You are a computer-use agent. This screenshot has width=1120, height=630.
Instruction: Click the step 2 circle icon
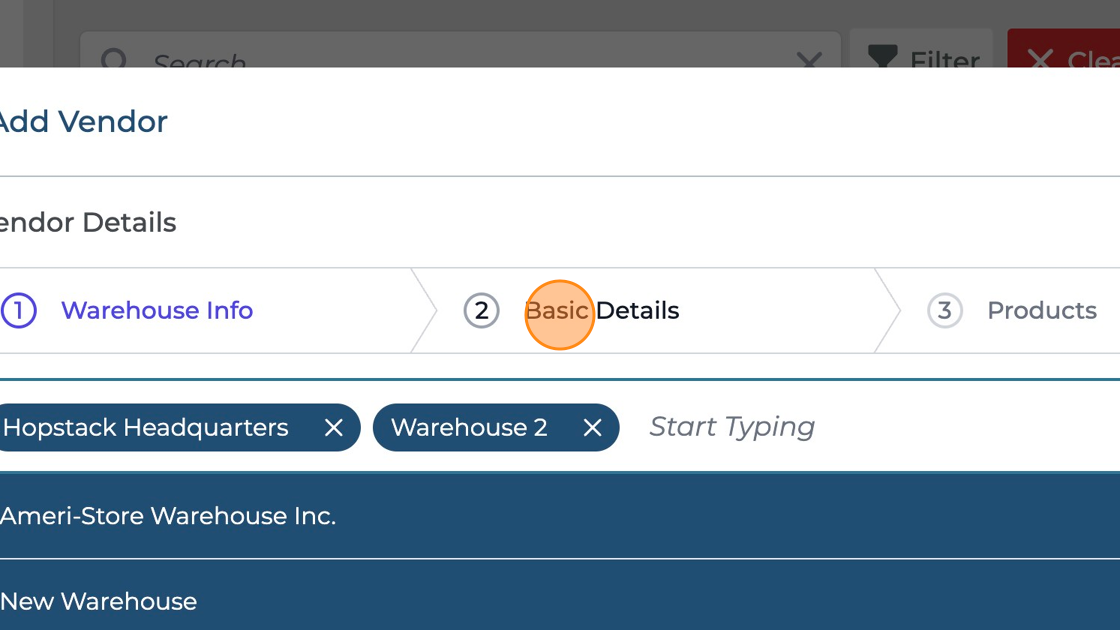481,311
